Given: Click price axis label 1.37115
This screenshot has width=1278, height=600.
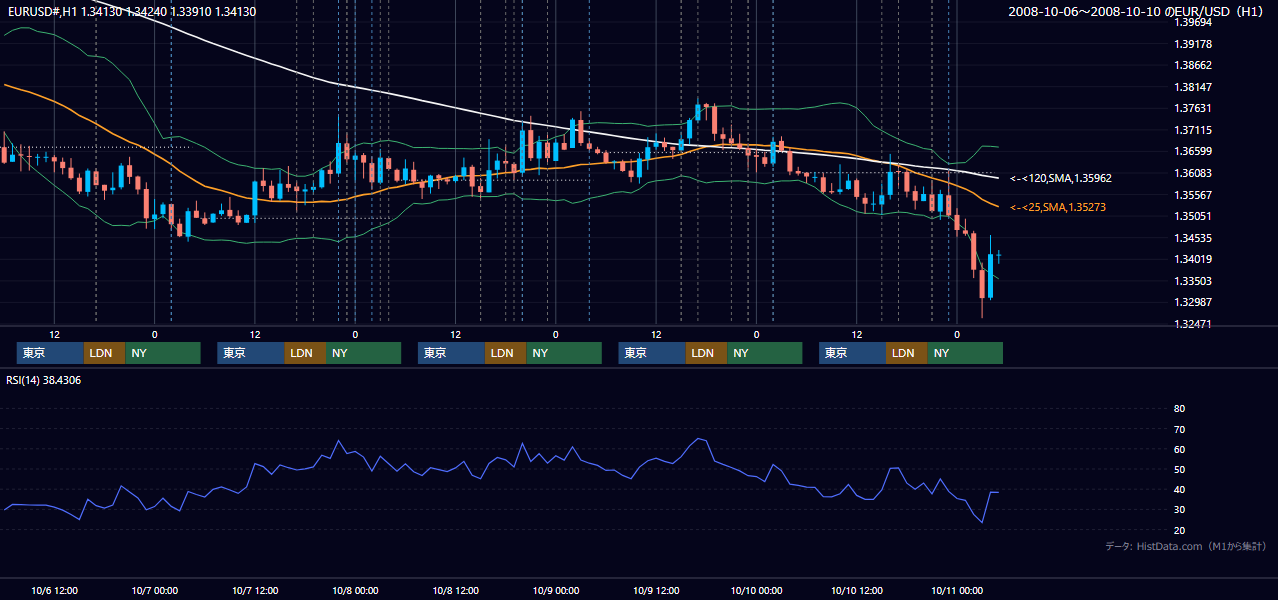Looking at the screenshot, I should (x=1193, y=130).
